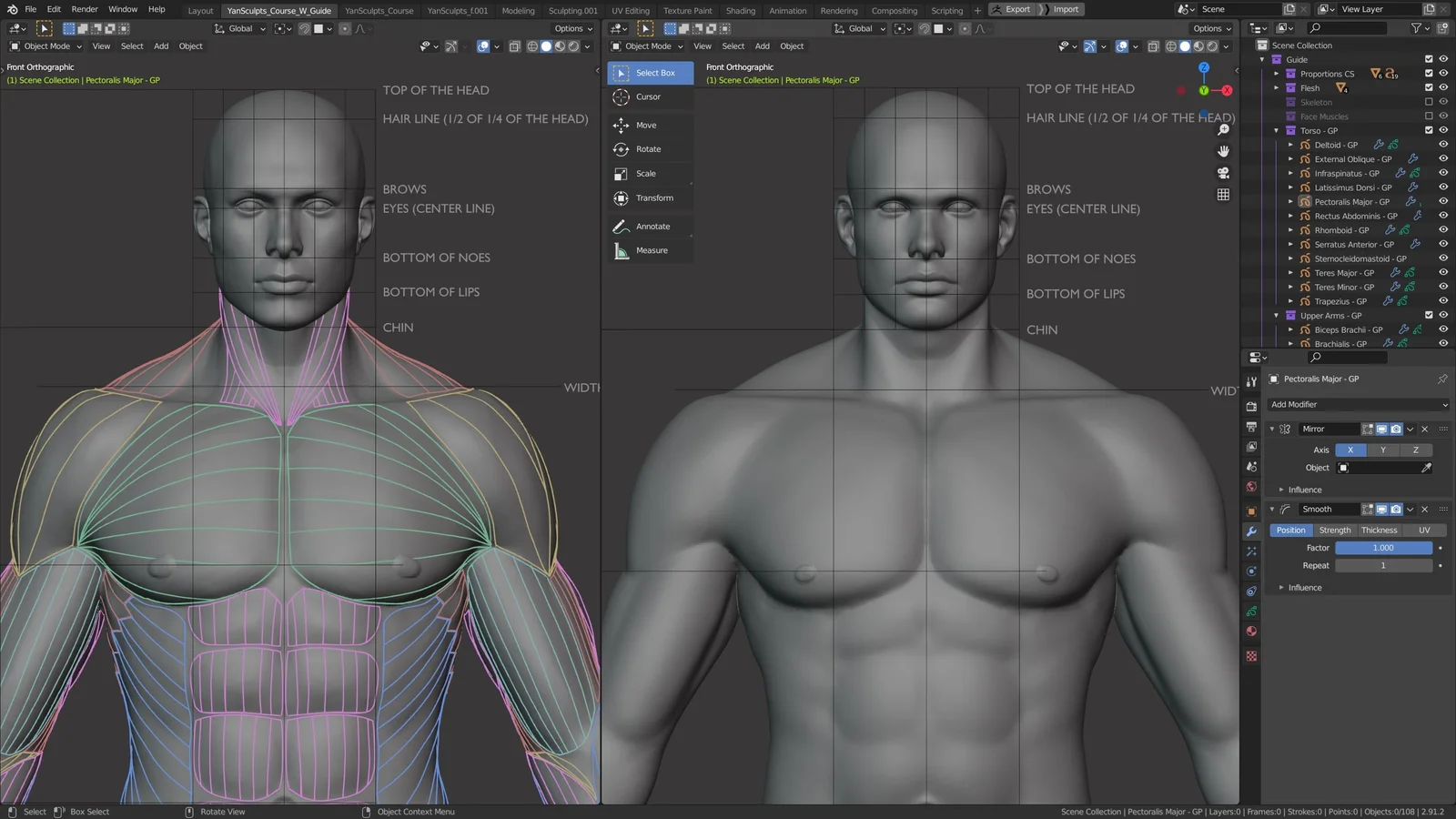This screenshot has width=1456, height=819.
Task: Enable the Skeleton collection checkbox
Action: click(x=1431, y=102)
